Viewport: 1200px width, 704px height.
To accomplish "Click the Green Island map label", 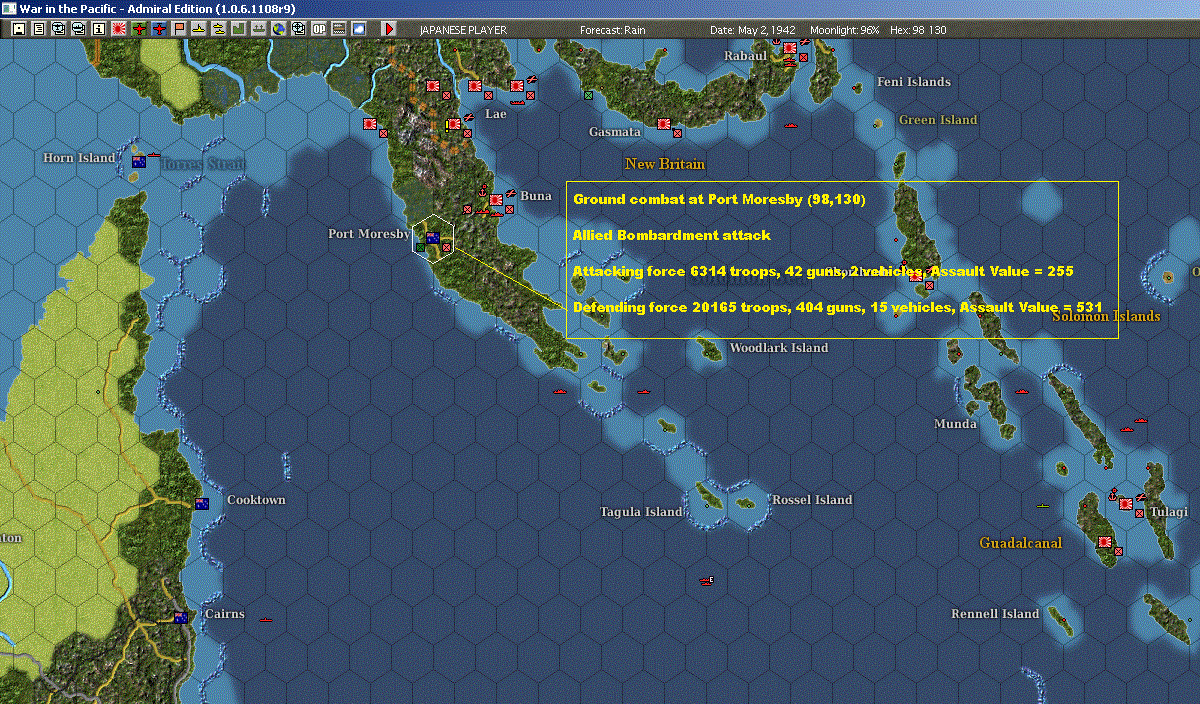I will point(938,120).
